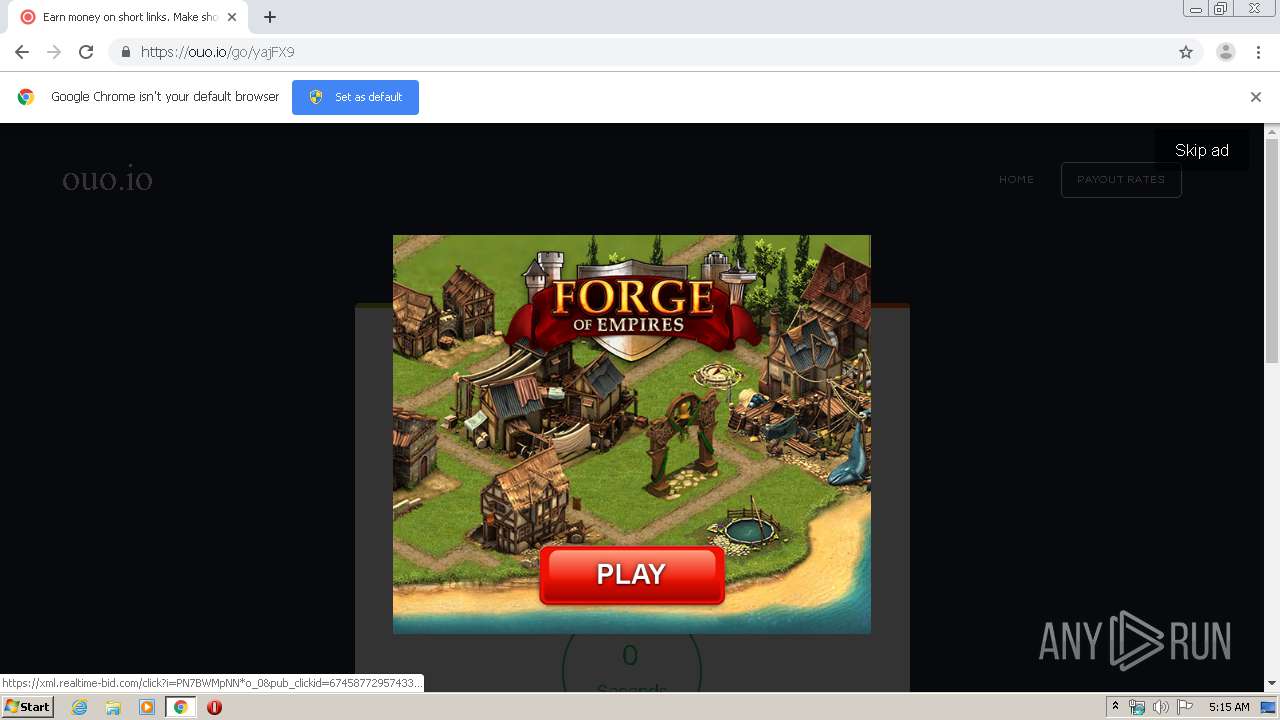The image size is (1280, 720).
Task: Restore down the Chrome window
Action: pyautogui.click(x=1220, y=9)
